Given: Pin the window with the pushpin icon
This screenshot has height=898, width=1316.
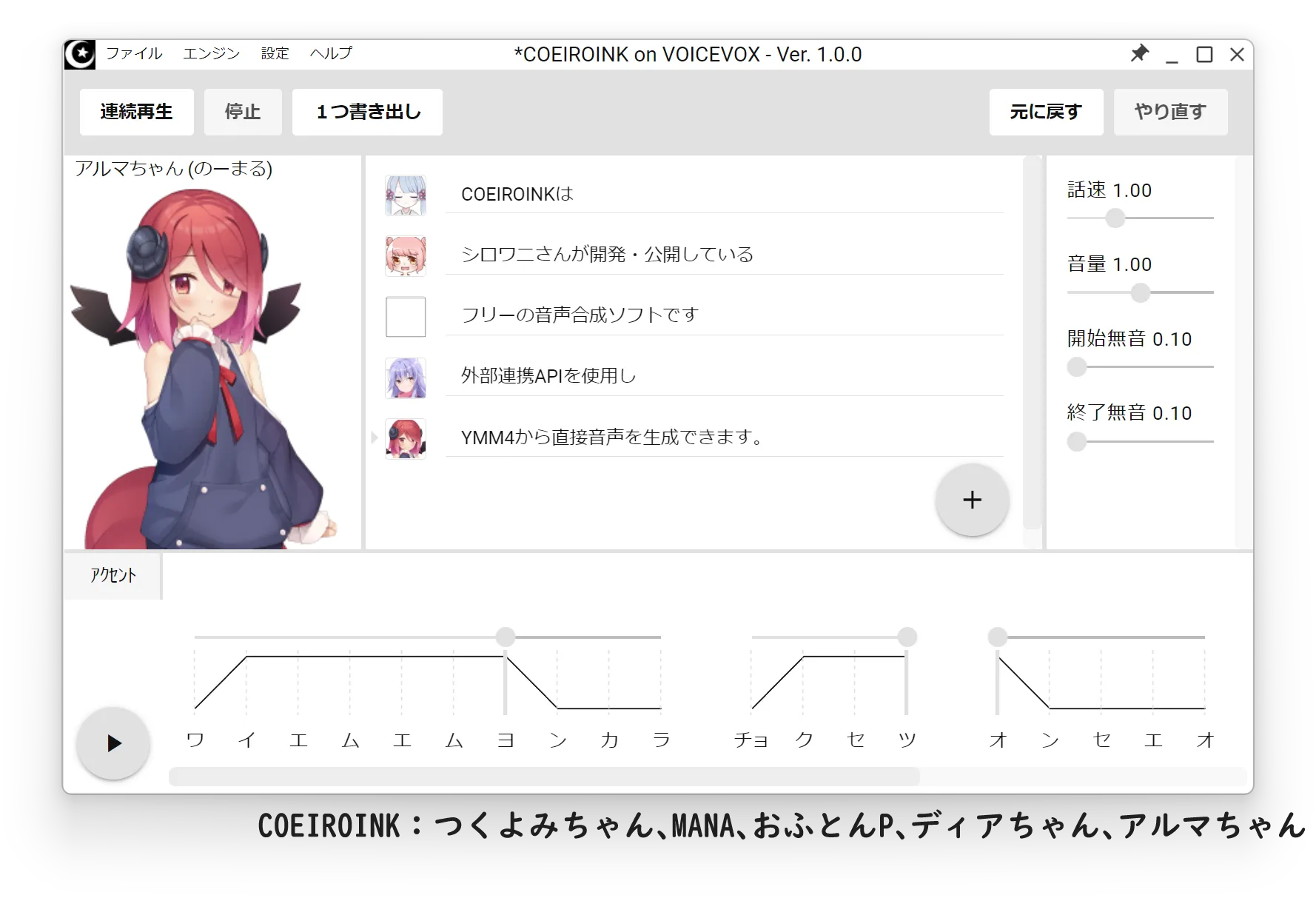Looking at the screenshot, I should pos(1139,53).
